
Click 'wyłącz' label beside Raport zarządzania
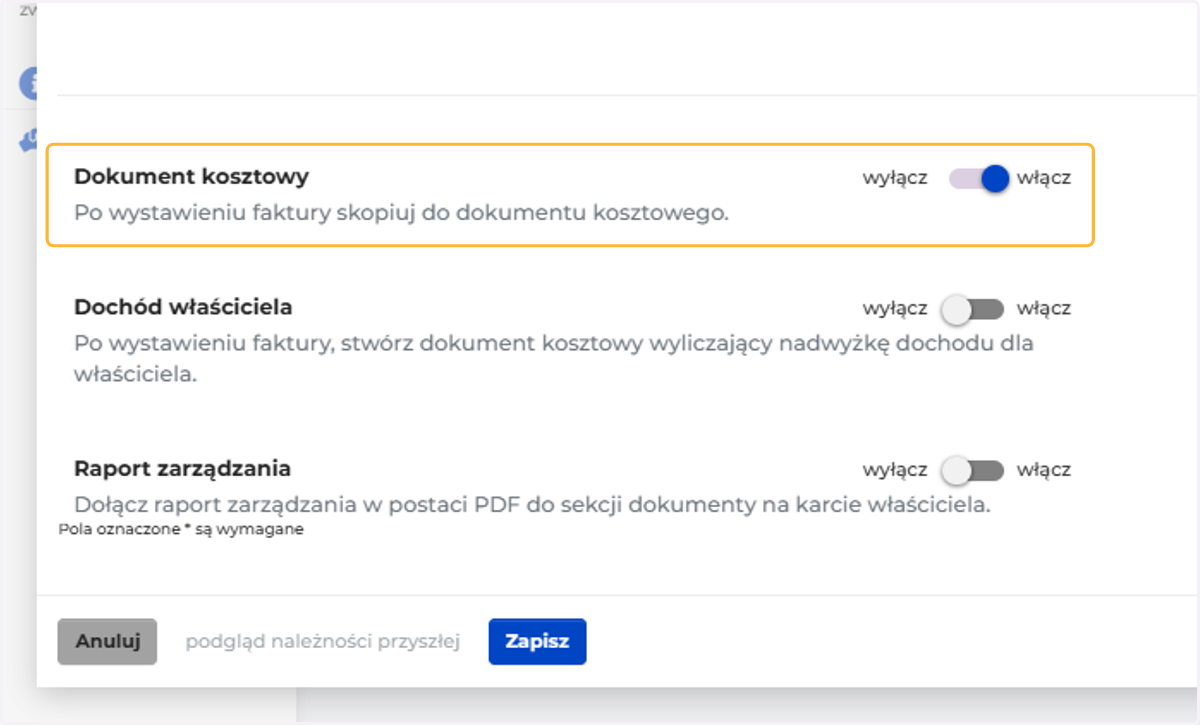click(895, 470)
